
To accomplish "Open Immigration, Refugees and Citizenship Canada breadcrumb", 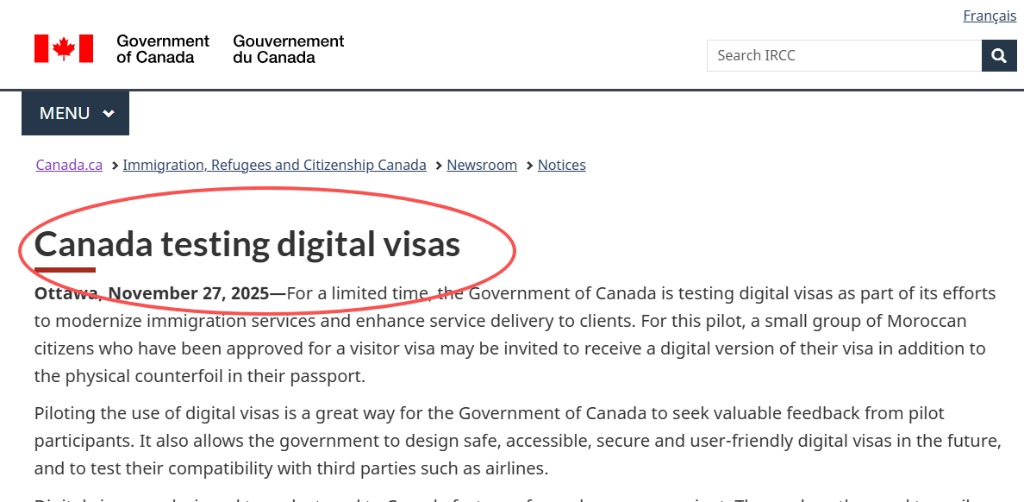I will point(274,165).
